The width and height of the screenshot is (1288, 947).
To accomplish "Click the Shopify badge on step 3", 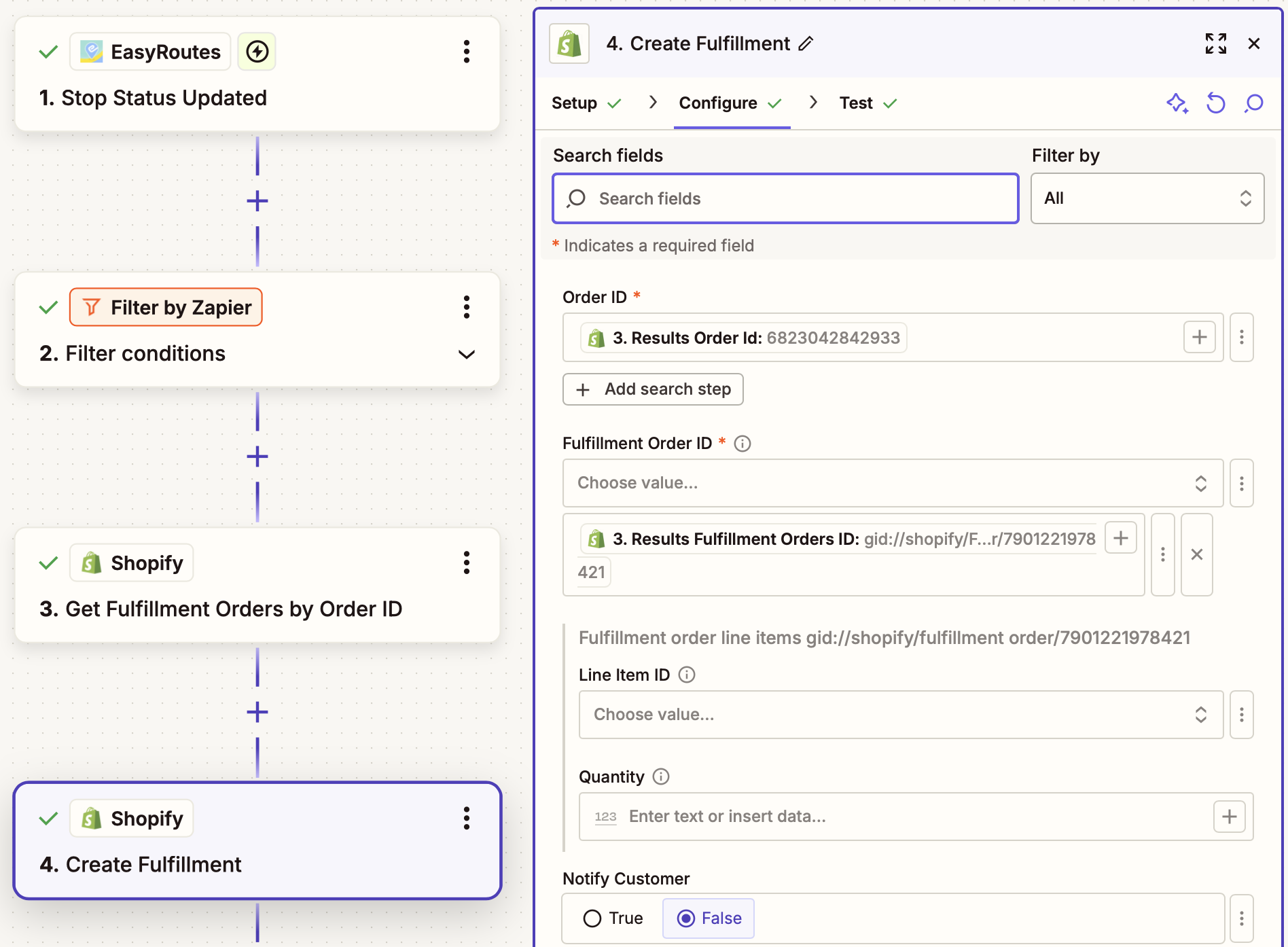I will (x=132, y=562).
